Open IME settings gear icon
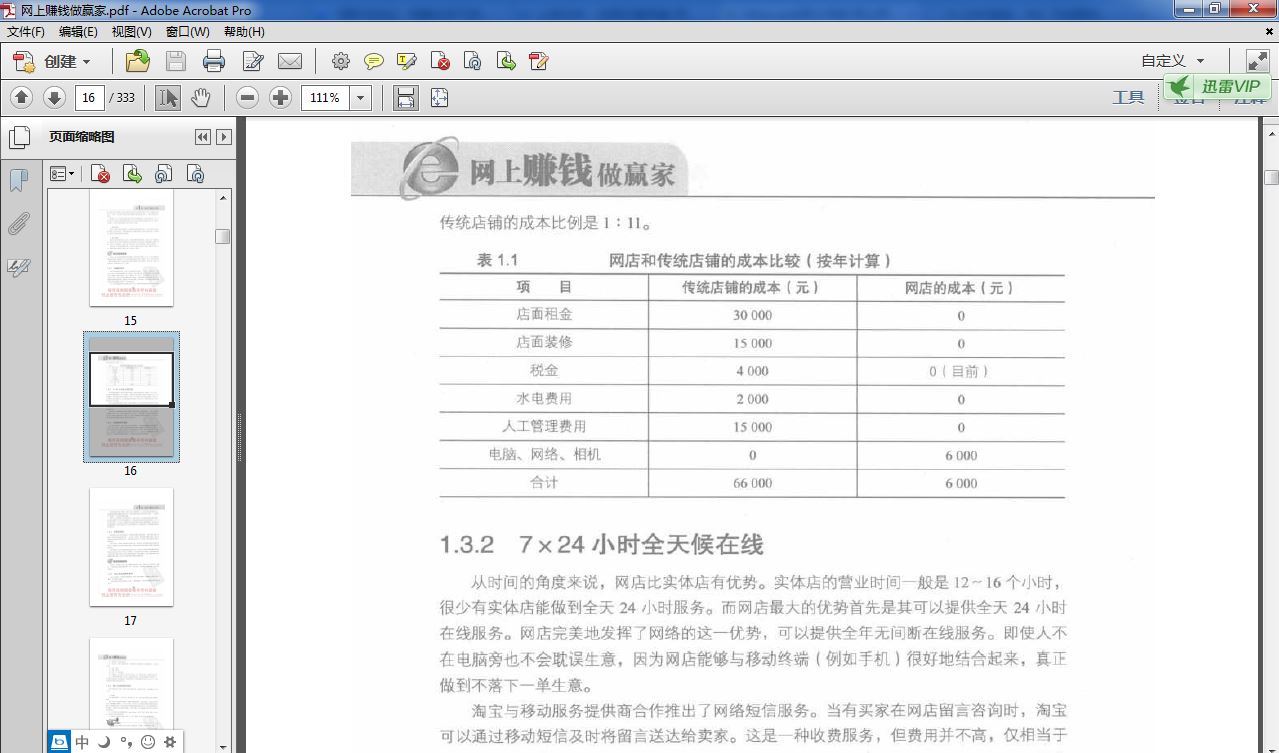The width and height of the screenshot is (1279, 753). pyautogui.click(x=170, y=742)
